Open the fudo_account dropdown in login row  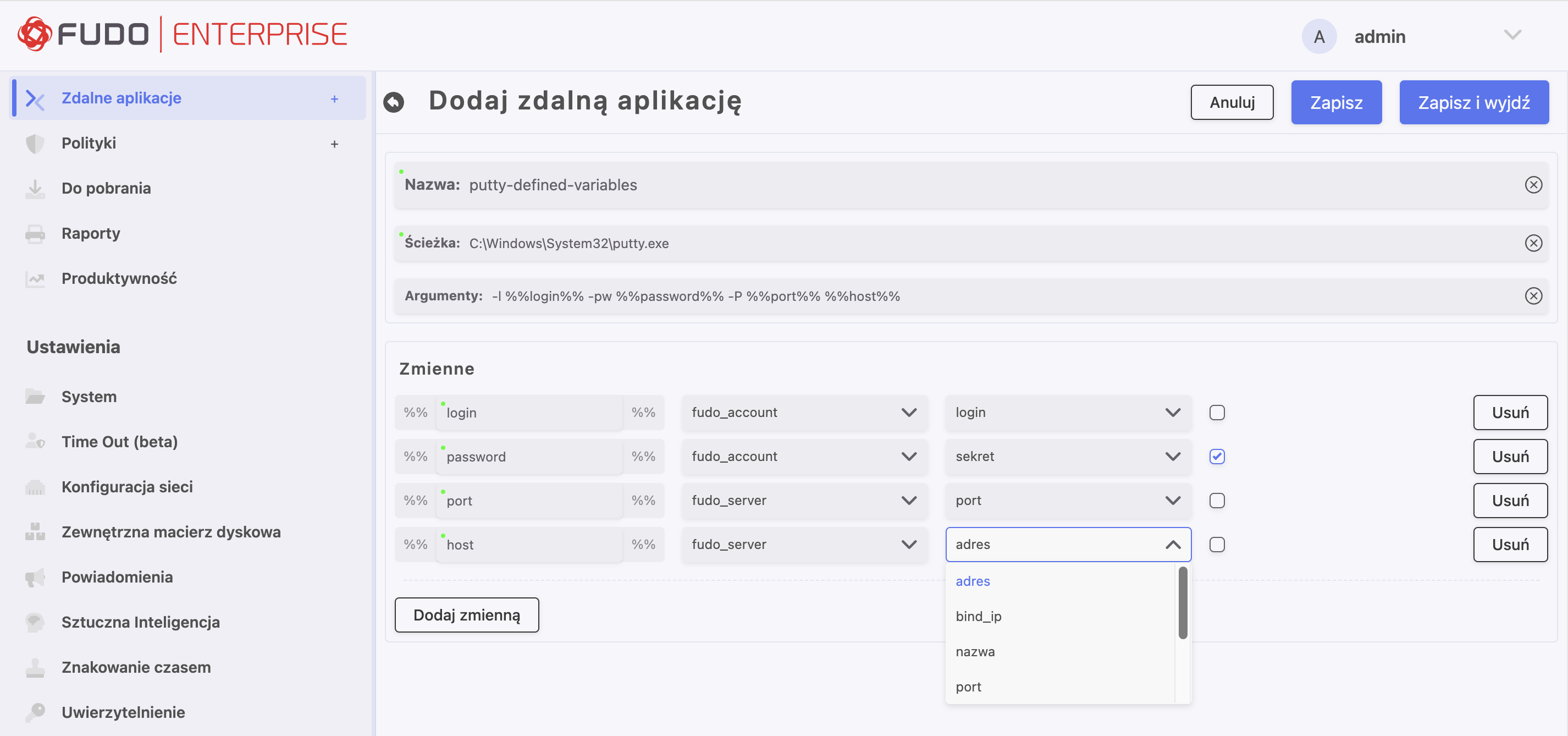(x=803, y=412)
